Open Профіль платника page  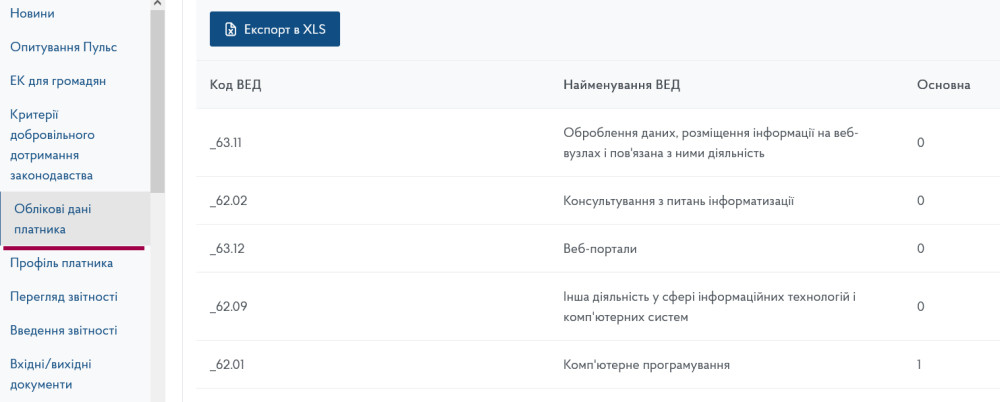tap(61, 263)
